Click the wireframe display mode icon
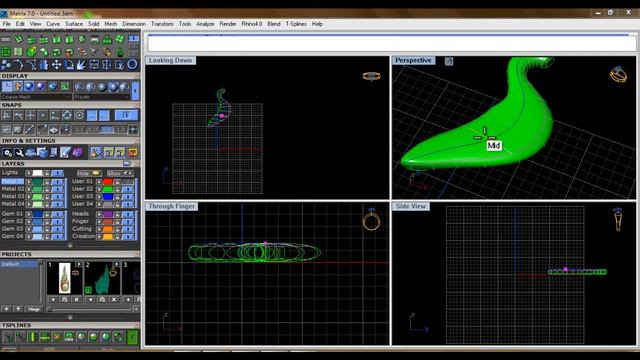Viewport: 640px width, 360px height. click(7, 87)
